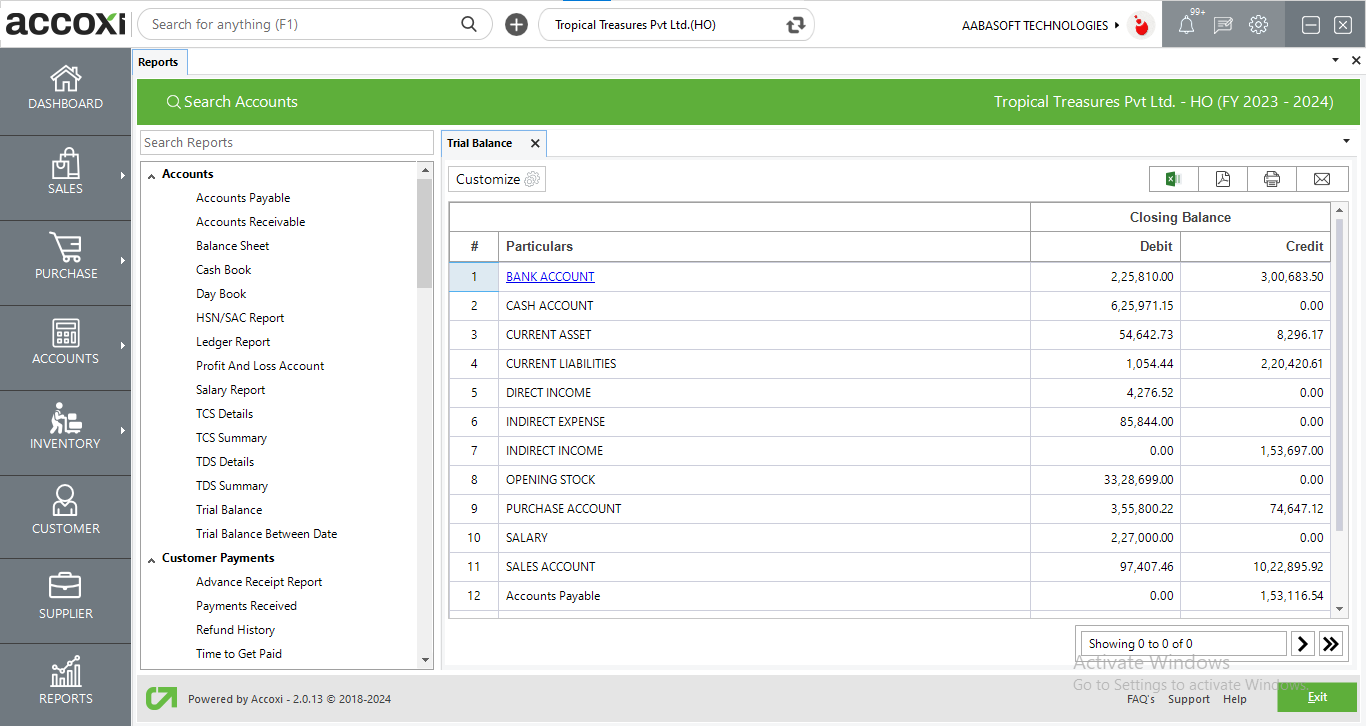
Task: Switch to the Reports tab
Action: tap(159, 61)
